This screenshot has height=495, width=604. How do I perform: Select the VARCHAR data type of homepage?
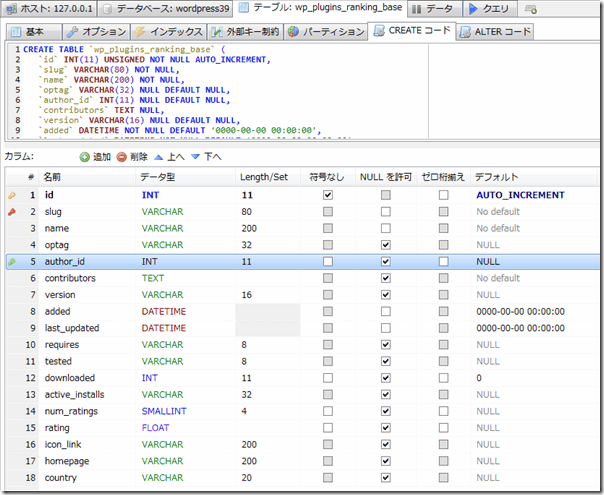point(162,461)
